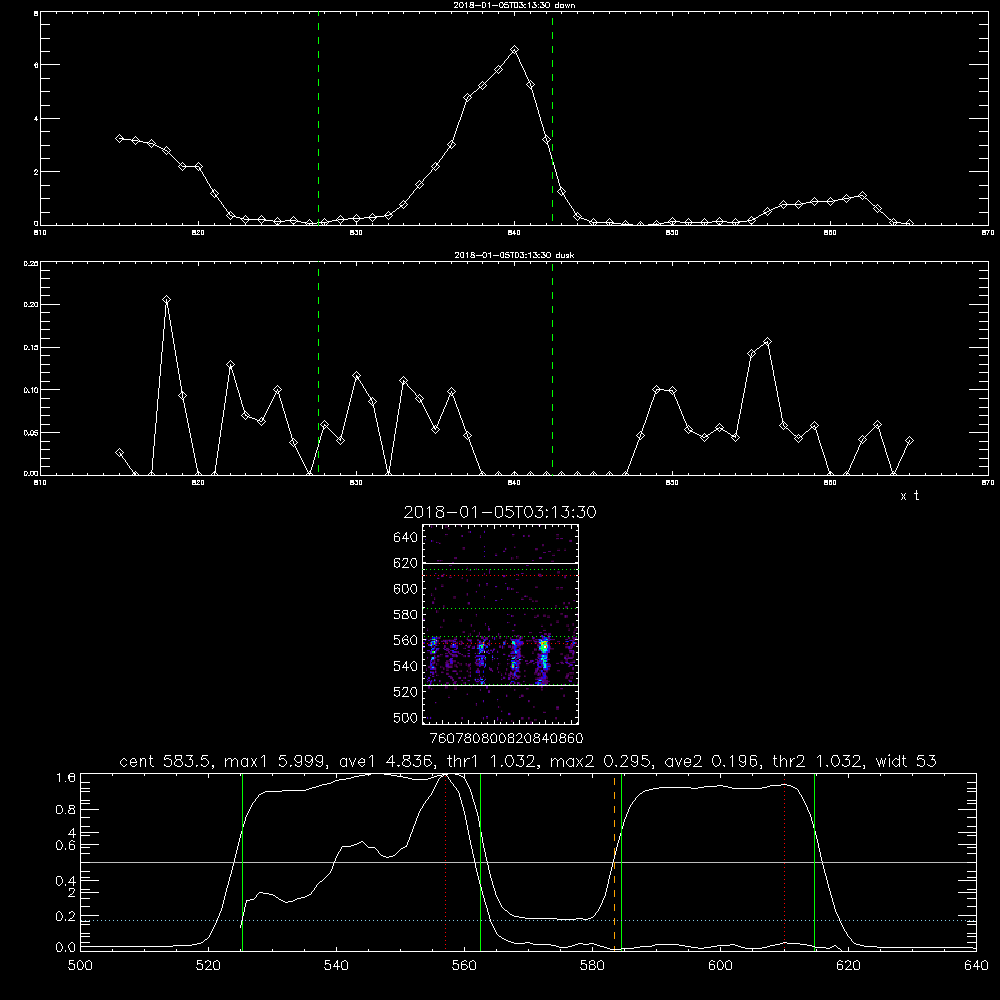Viewport: 1000px width, 1000px height.
Task: Click the green solid line near 615 in bottom plot
Action: pos(814,861)
